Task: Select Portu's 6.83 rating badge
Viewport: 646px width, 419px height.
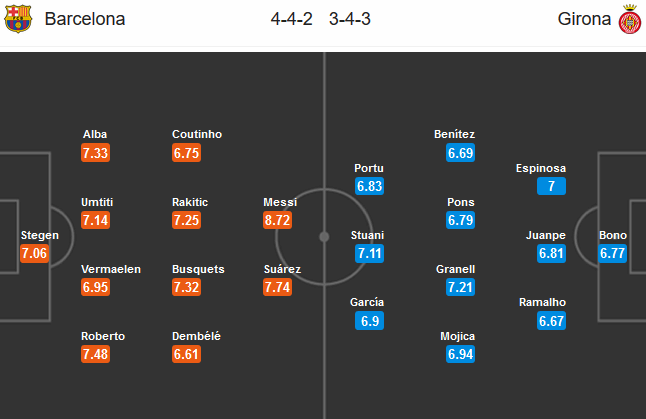Action: point(370,186)
